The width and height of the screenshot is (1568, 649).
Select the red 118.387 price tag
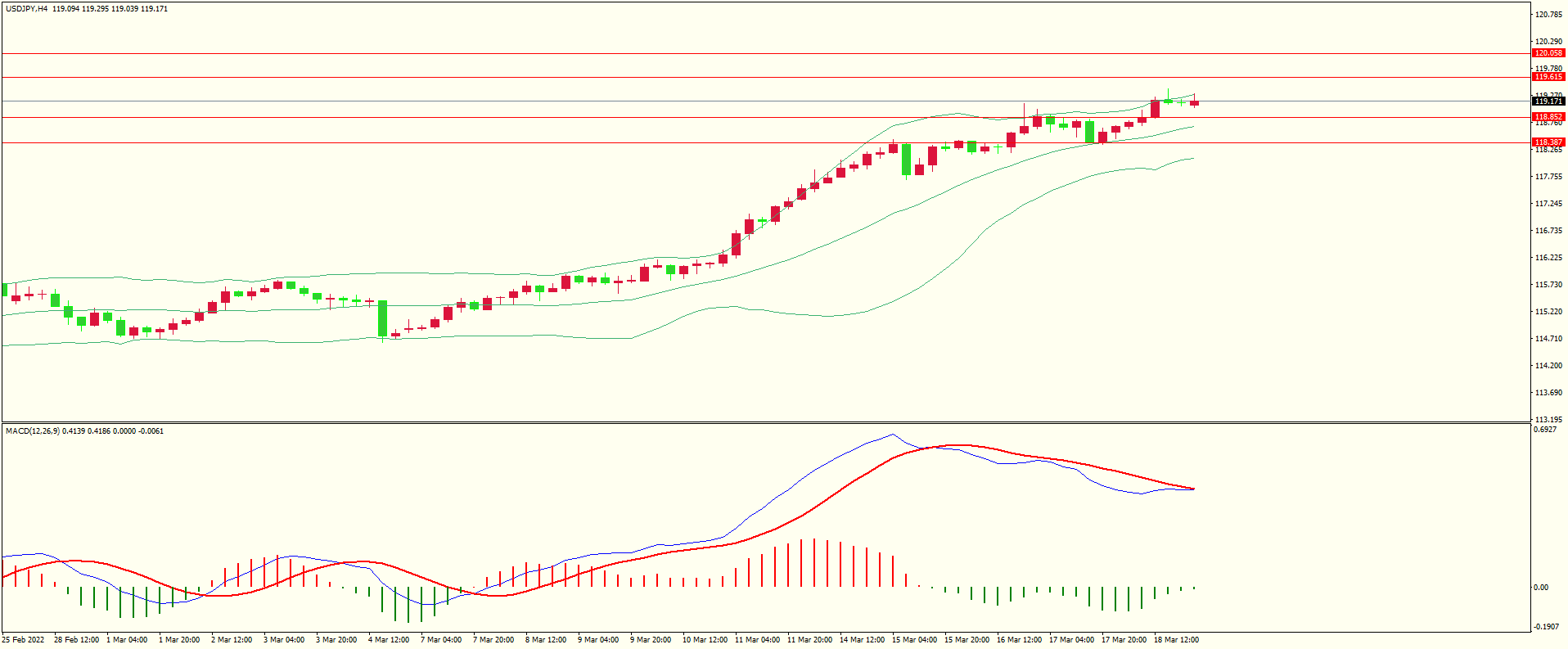tap(1548, 142)
